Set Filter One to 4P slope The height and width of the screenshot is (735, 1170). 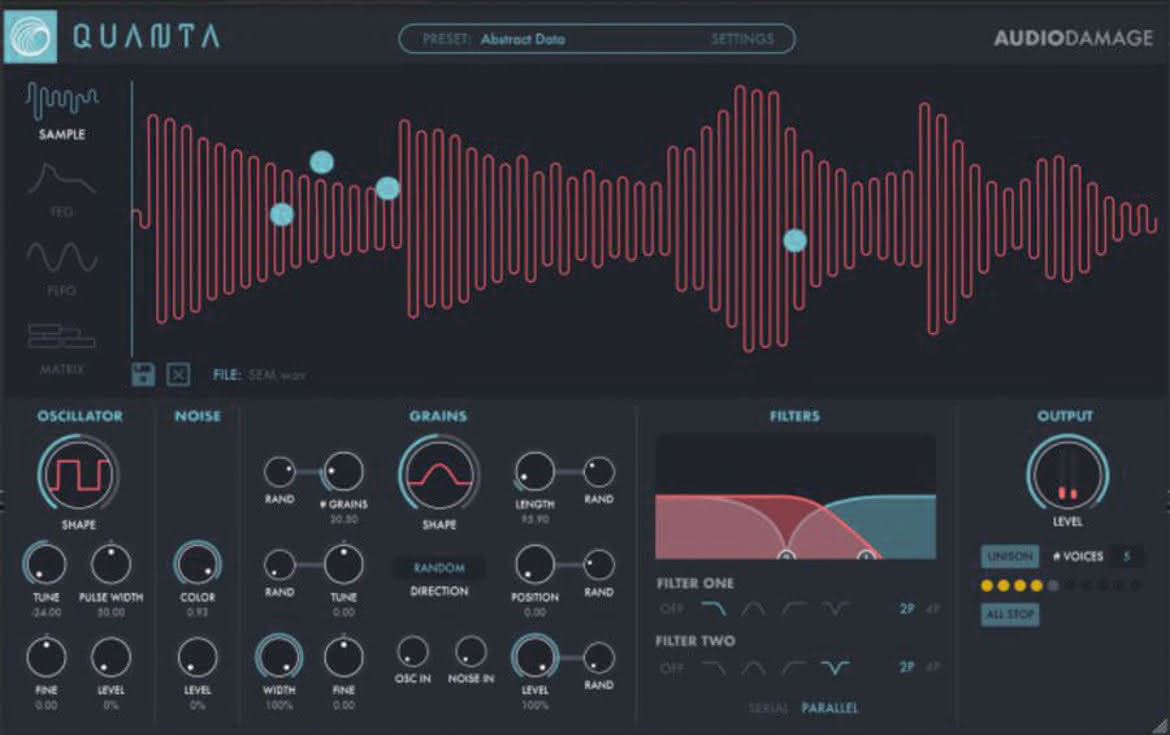tap(933, 609)
